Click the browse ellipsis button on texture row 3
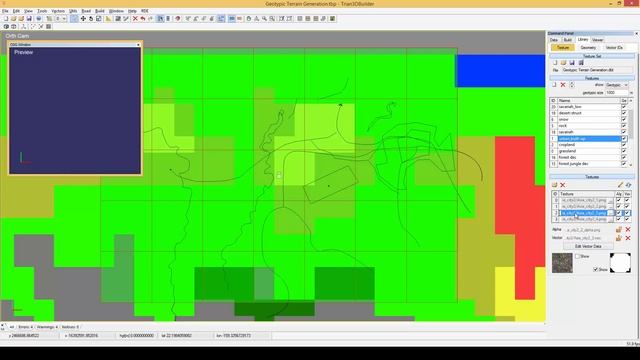This screenshot has height=360, width=640. [611, 219]
